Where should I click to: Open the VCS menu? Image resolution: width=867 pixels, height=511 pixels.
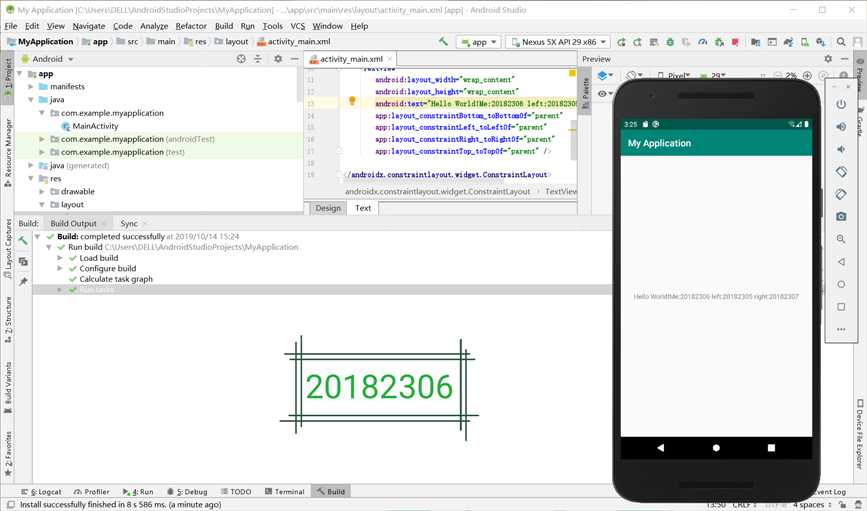pyautogui.click(x=297, y=26)
